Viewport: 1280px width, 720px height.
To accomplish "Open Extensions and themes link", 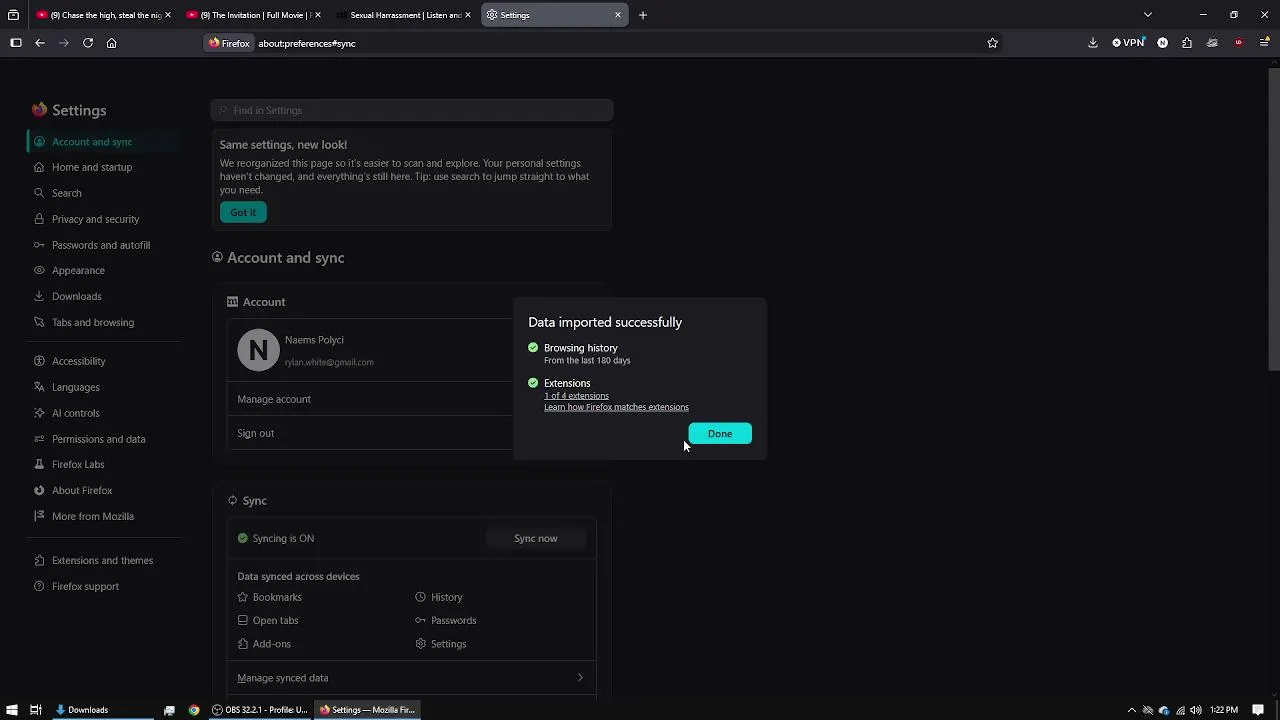I will pyautogui.click(x=102, y=560).
